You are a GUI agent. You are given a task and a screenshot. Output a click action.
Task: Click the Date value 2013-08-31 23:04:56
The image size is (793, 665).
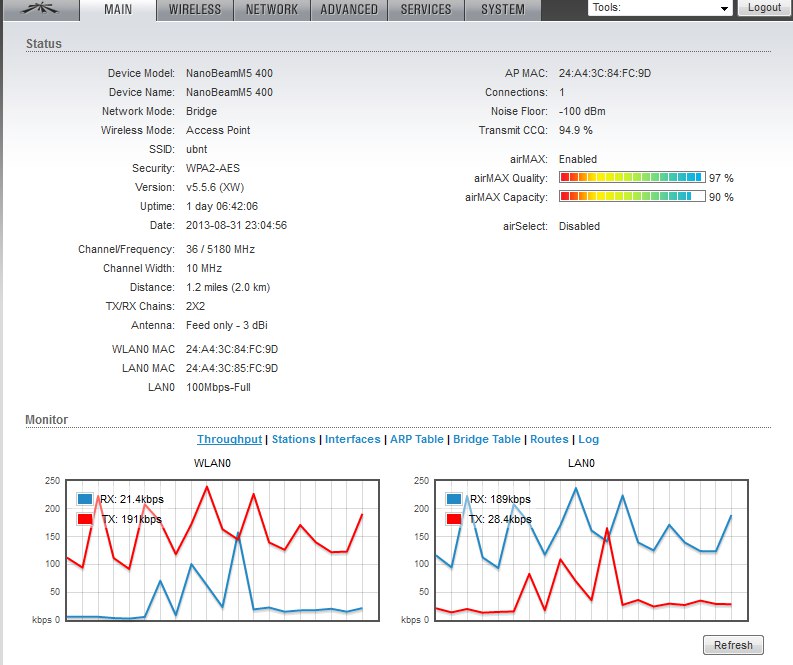point(236,225)
